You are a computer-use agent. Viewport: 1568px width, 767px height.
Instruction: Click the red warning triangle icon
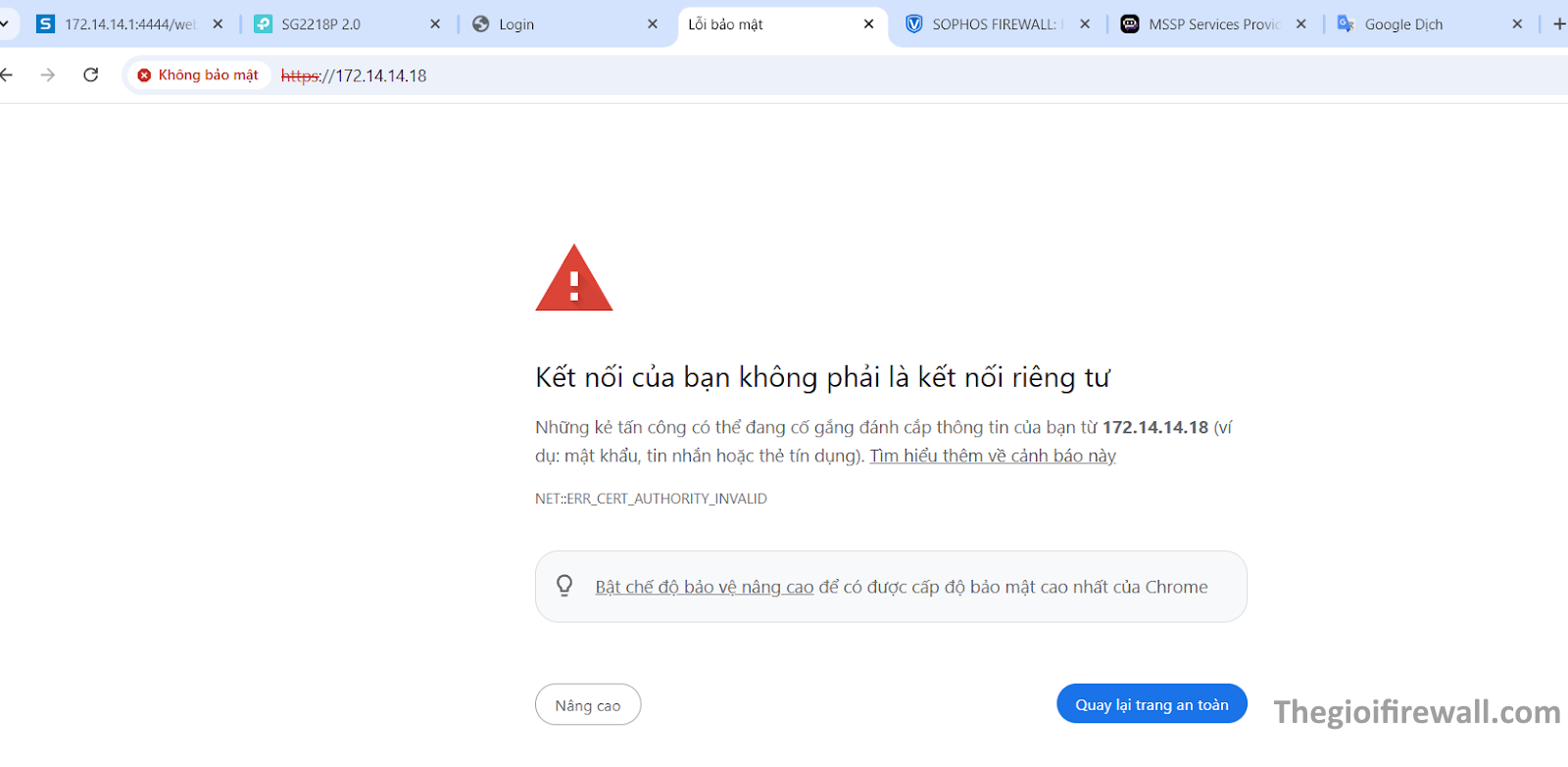click(573, 280)
